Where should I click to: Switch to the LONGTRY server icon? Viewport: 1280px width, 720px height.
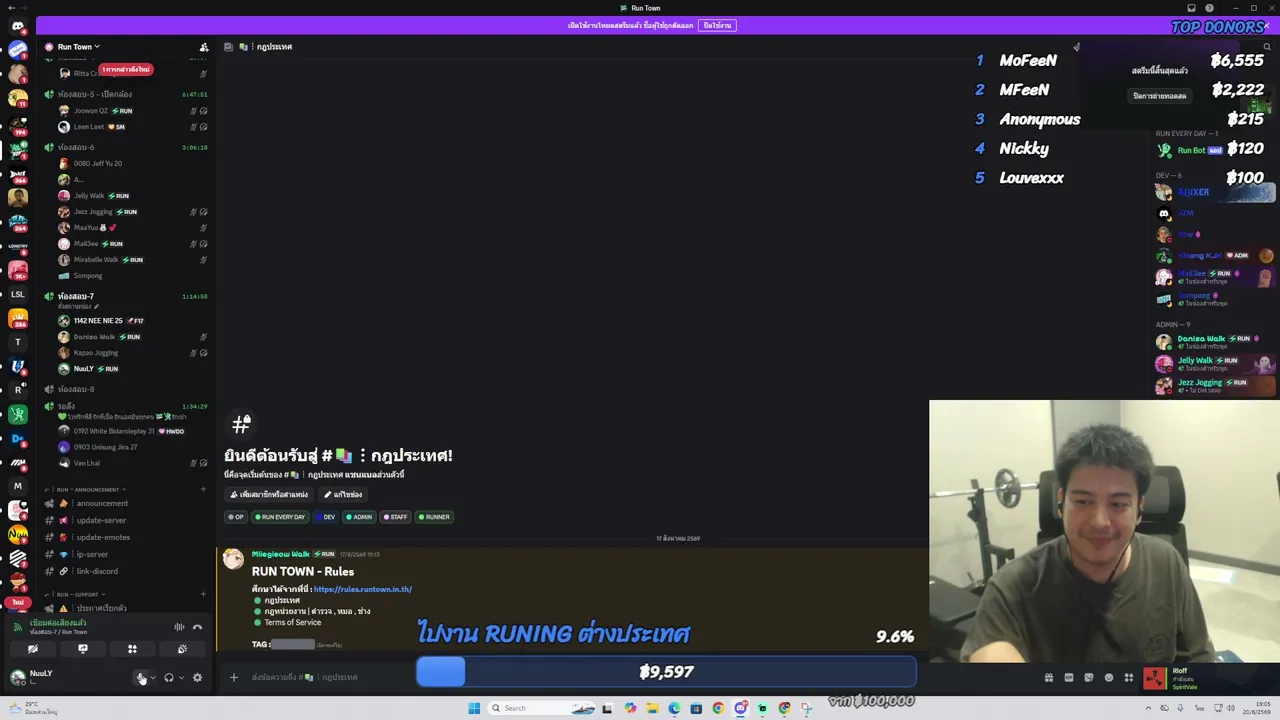[18, 246]
